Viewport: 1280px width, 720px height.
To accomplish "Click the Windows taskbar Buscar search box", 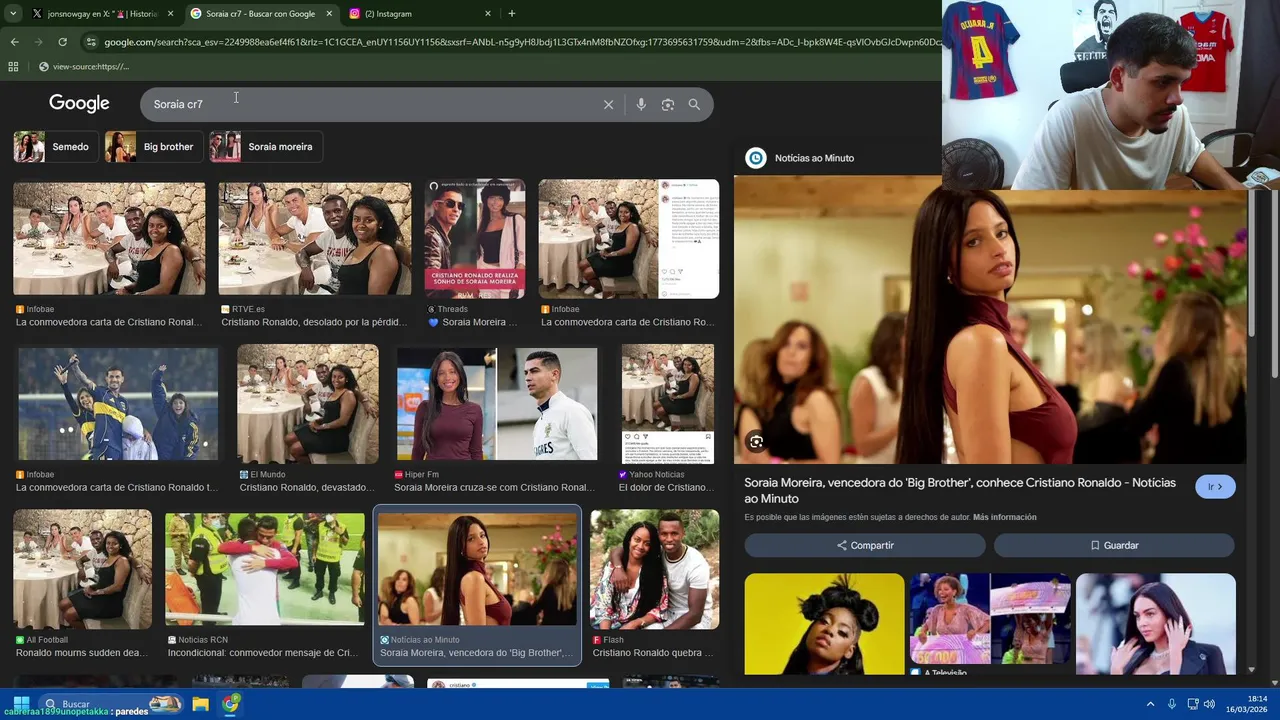I will click(111, 704).
